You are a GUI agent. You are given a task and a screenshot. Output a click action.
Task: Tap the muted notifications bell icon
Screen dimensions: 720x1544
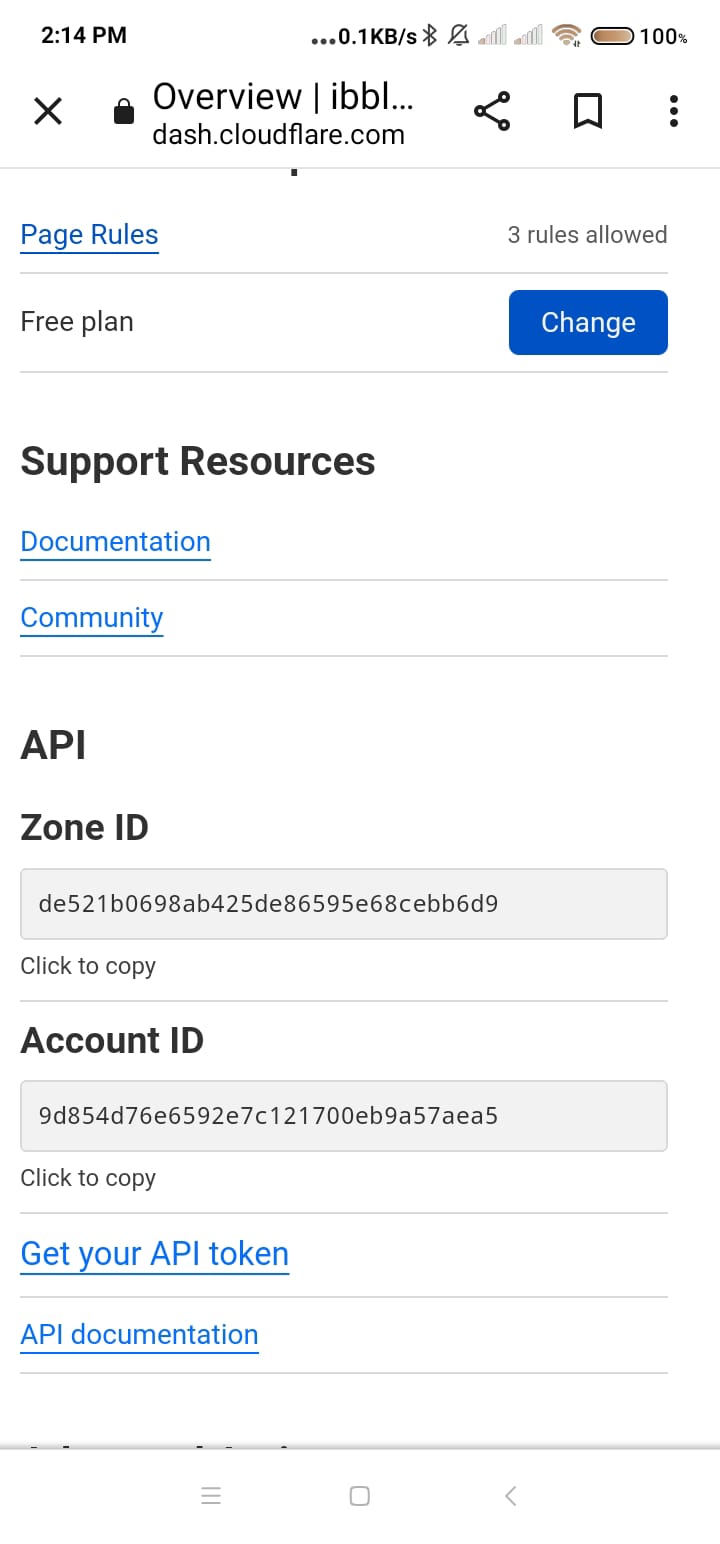point(457,34)
